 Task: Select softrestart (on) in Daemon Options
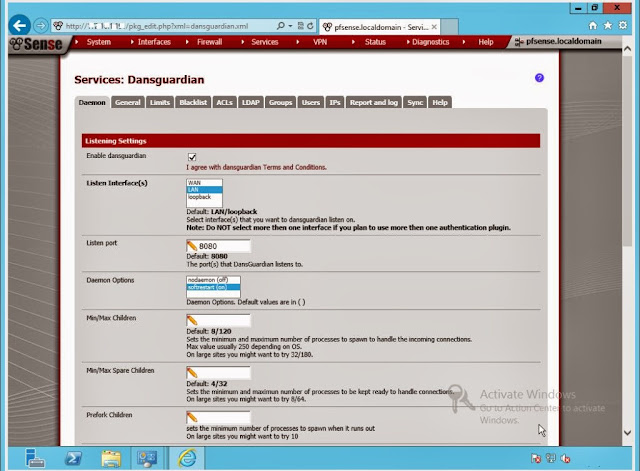[x=213, y=287]
